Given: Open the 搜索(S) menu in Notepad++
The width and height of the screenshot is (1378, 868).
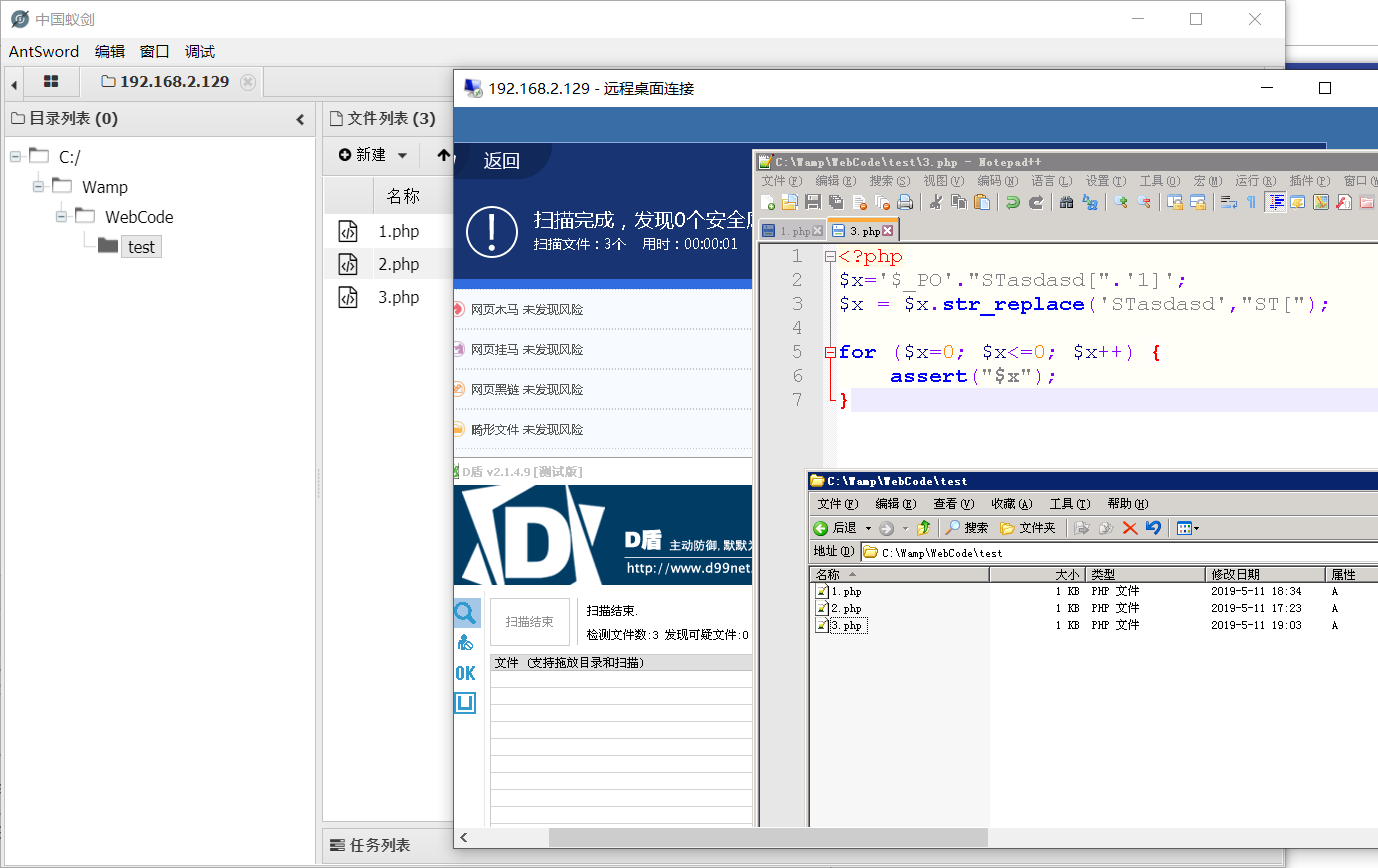Looking at the screenshot, I should tap(889, 181).
